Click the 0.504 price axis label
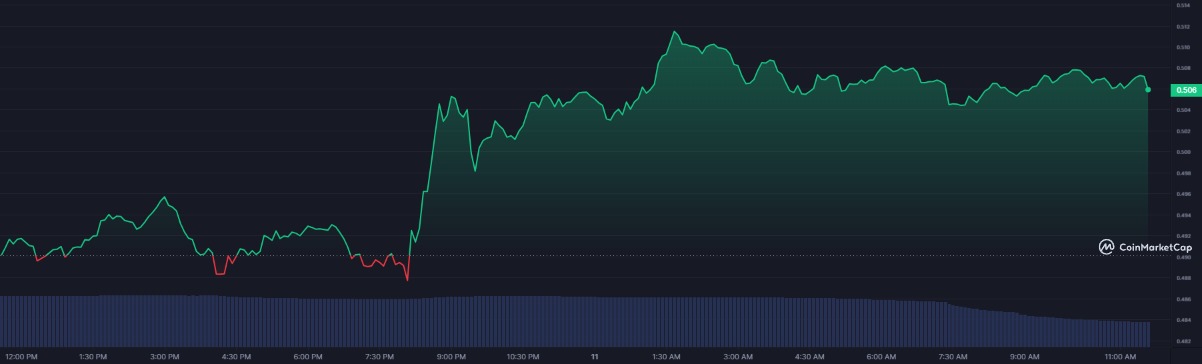The height and width of the screenshot is (364, 1202). pyautogui.click(x=1183, y=110)
